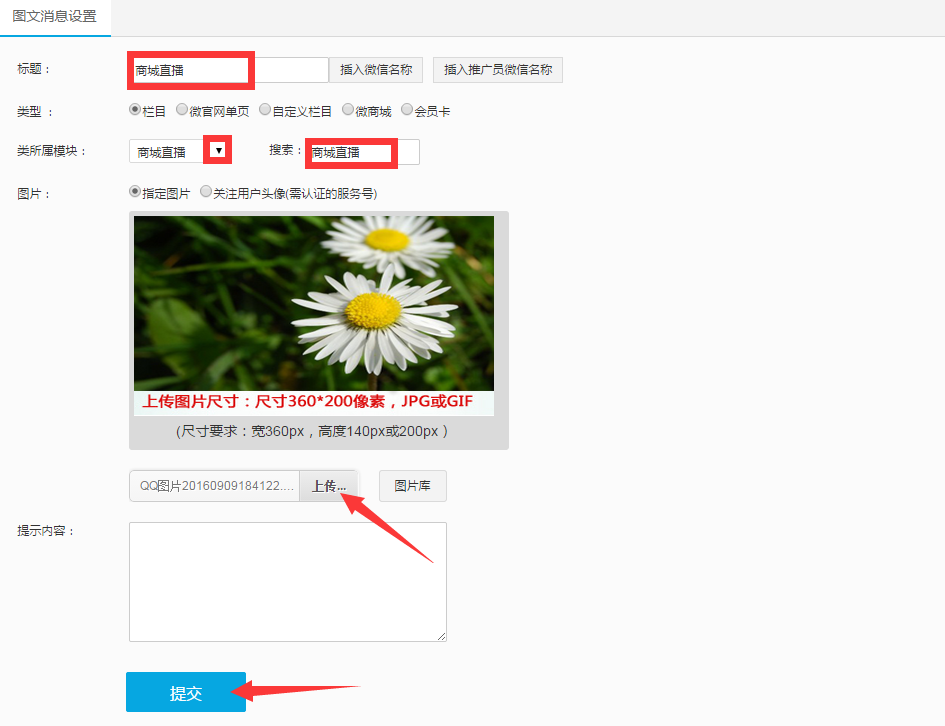This screenshot has width=945, height=726.
Task: Select the 会员卡 radio button
Action: (x=407, y=110)
